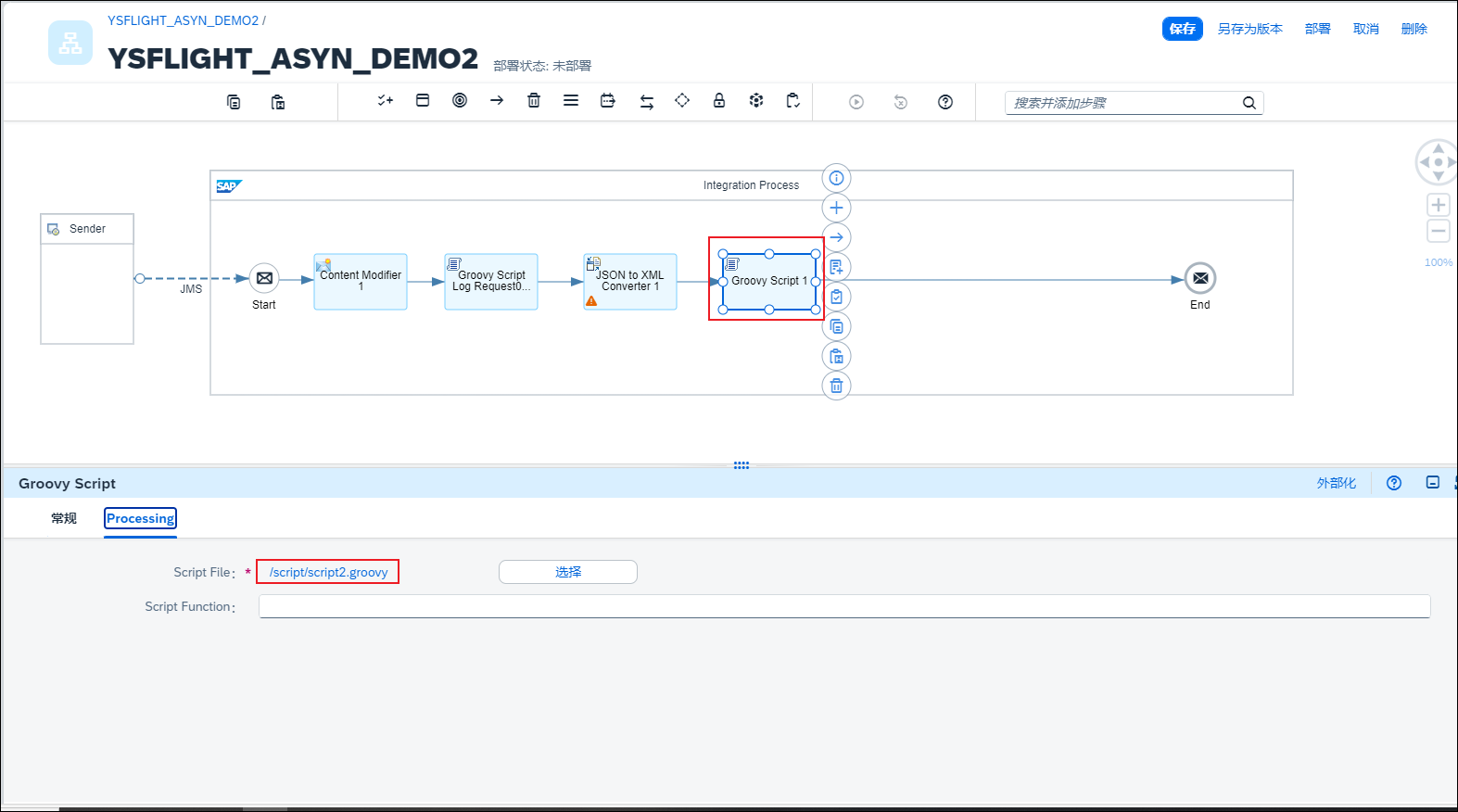
Task: Click the information icon beside Groovy Script 1
Action: pyautogui.click(x=836, y=178)
